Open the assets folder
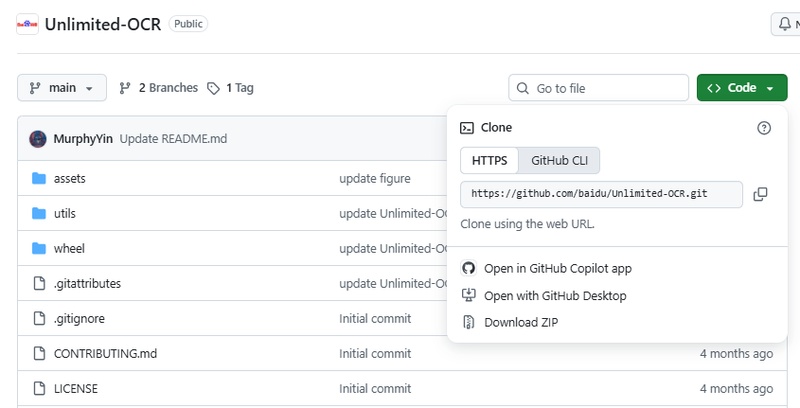800x408 pixels. (x=70, y=178)
